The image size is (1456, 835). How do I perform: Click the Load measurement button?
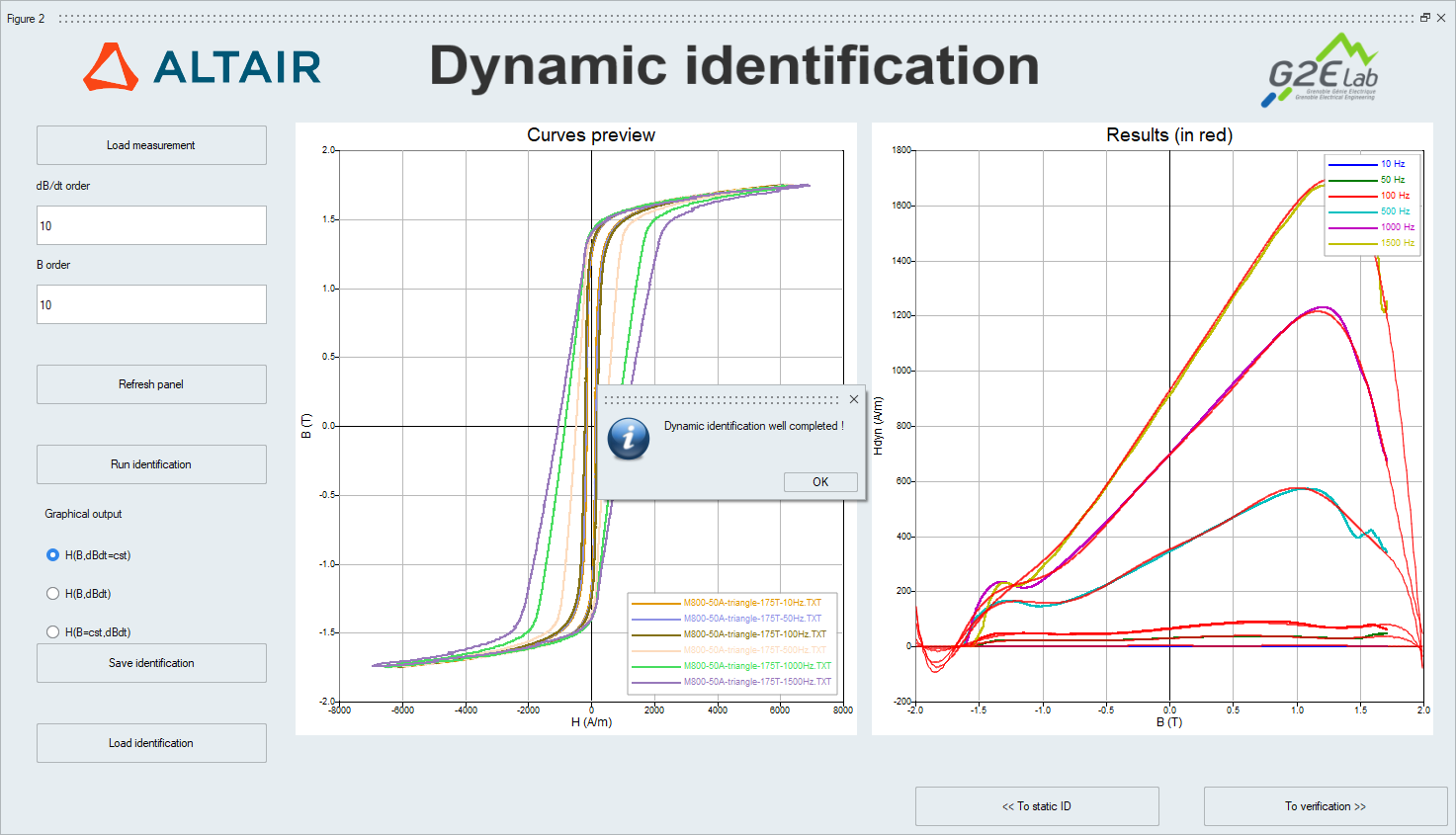pos(151,145)
